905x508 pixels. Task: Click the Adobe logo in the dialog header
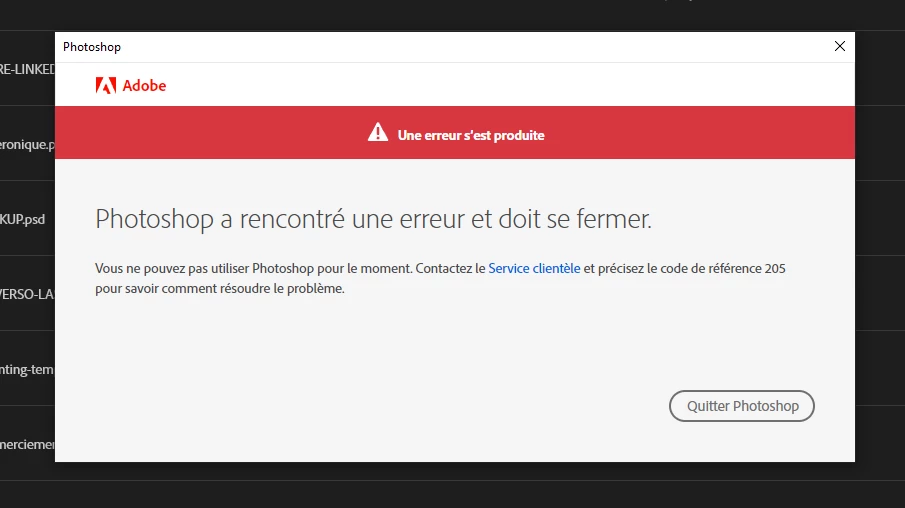[130, 85]
